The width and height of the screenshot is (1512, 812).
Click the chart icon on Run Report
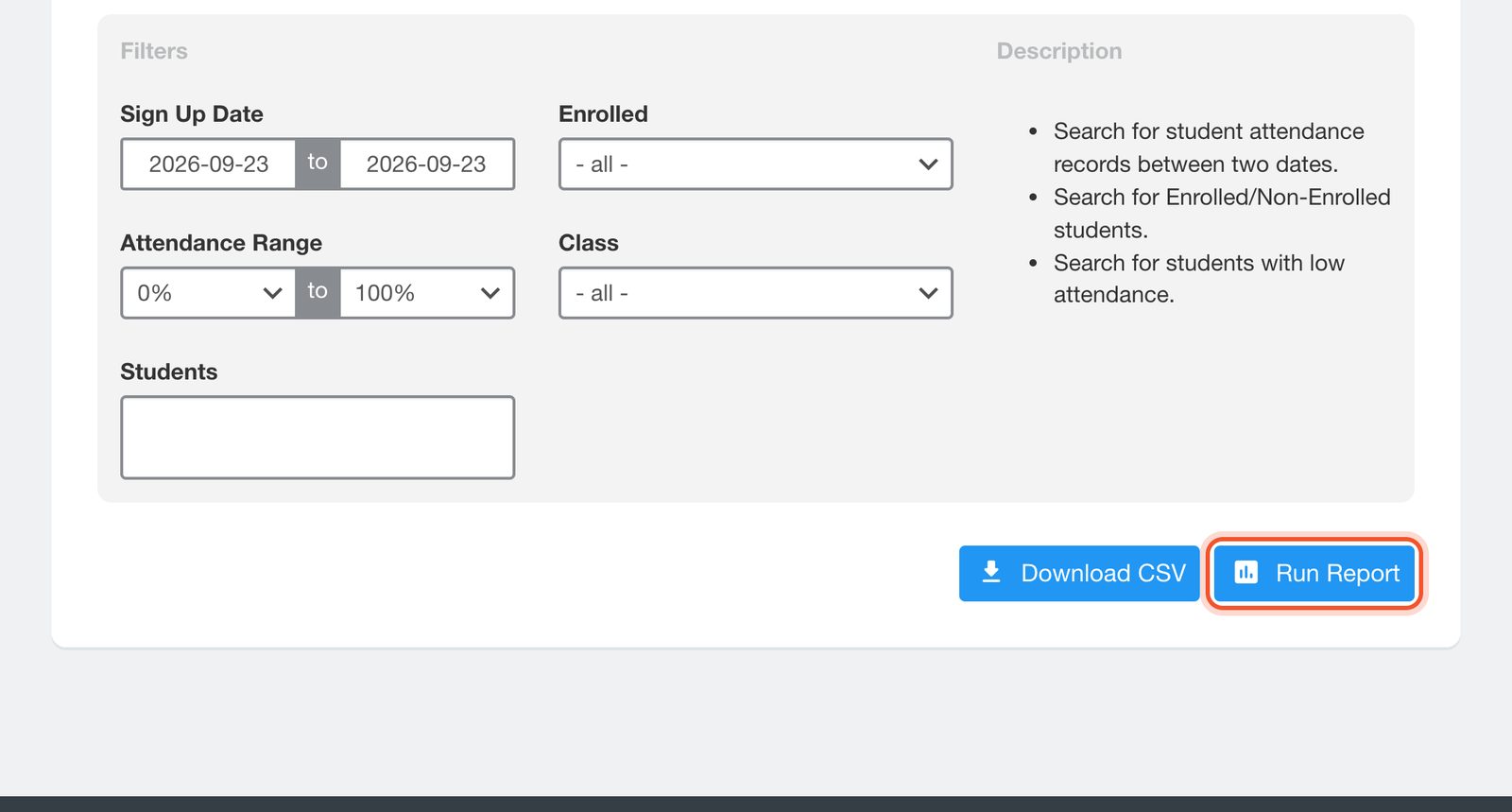click(1246, 572)
